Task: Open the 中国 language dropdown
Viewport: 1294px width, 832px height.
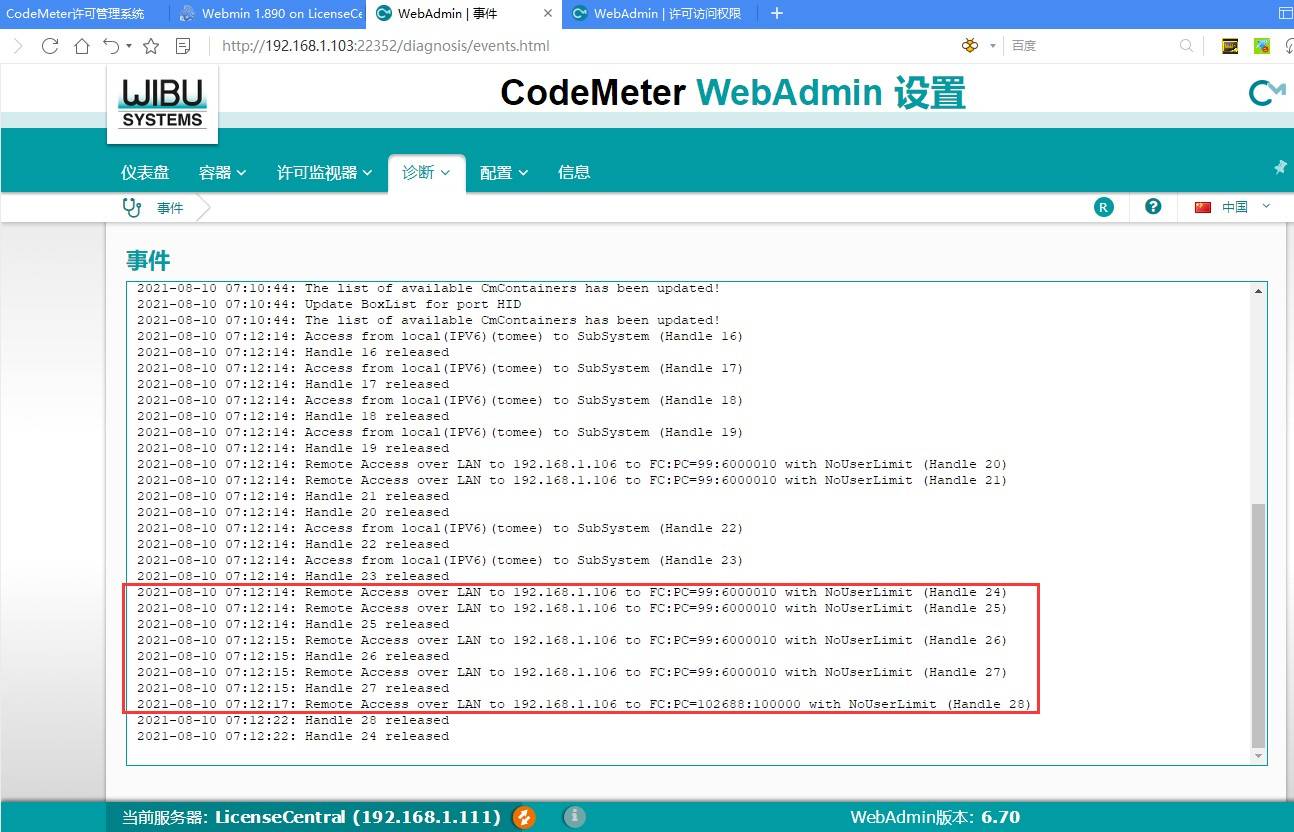Action: pos(1245,207)
